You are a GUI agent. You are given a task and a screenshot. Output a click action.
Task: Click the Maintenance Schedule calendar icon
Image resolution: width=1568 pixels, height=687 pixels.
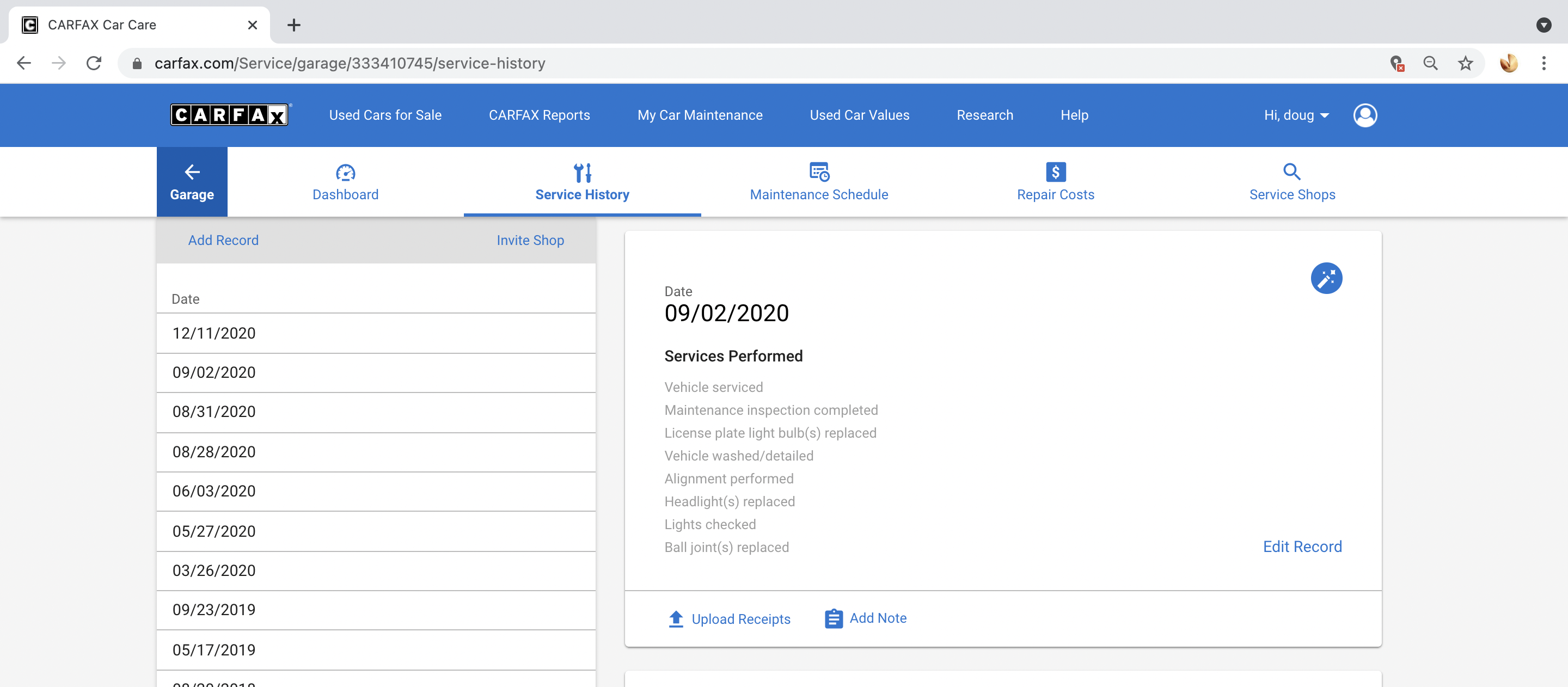pos(819,171)
